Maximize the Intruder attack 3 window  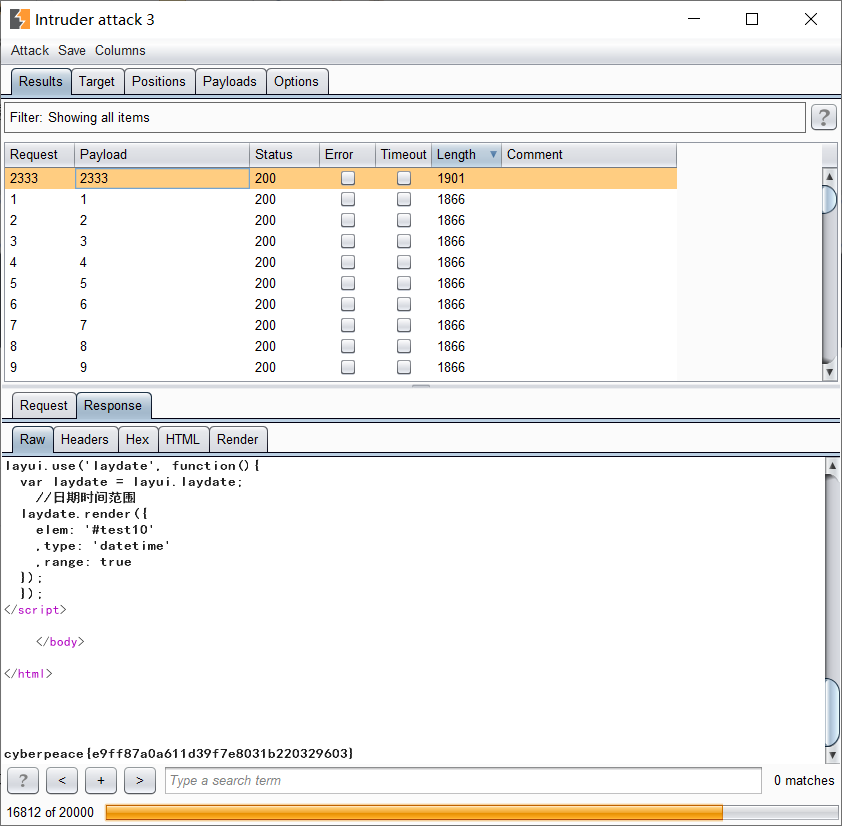[x=752, y=19]
